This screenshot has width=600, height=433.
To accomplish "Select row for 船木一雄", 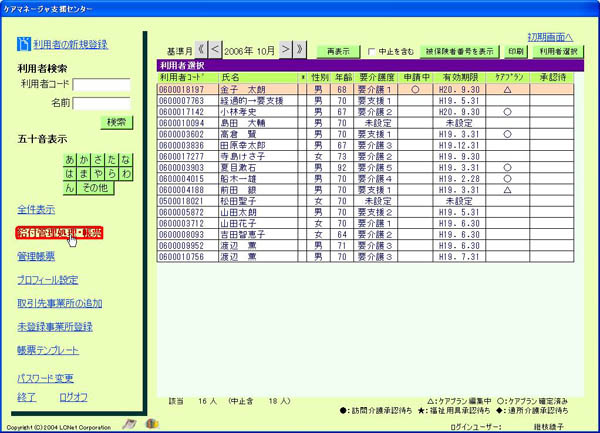I will (x=365, y=179).
